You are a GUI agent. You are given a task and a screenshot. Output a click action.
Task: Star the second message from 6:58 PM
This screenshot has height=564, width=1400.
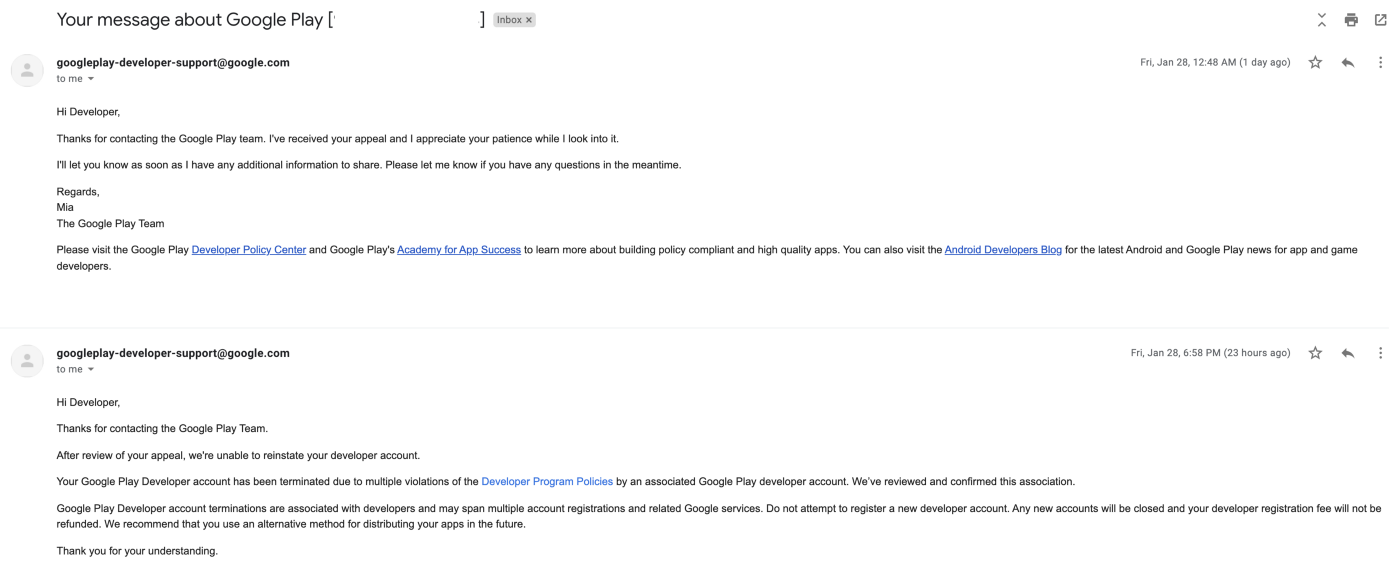1315,353
